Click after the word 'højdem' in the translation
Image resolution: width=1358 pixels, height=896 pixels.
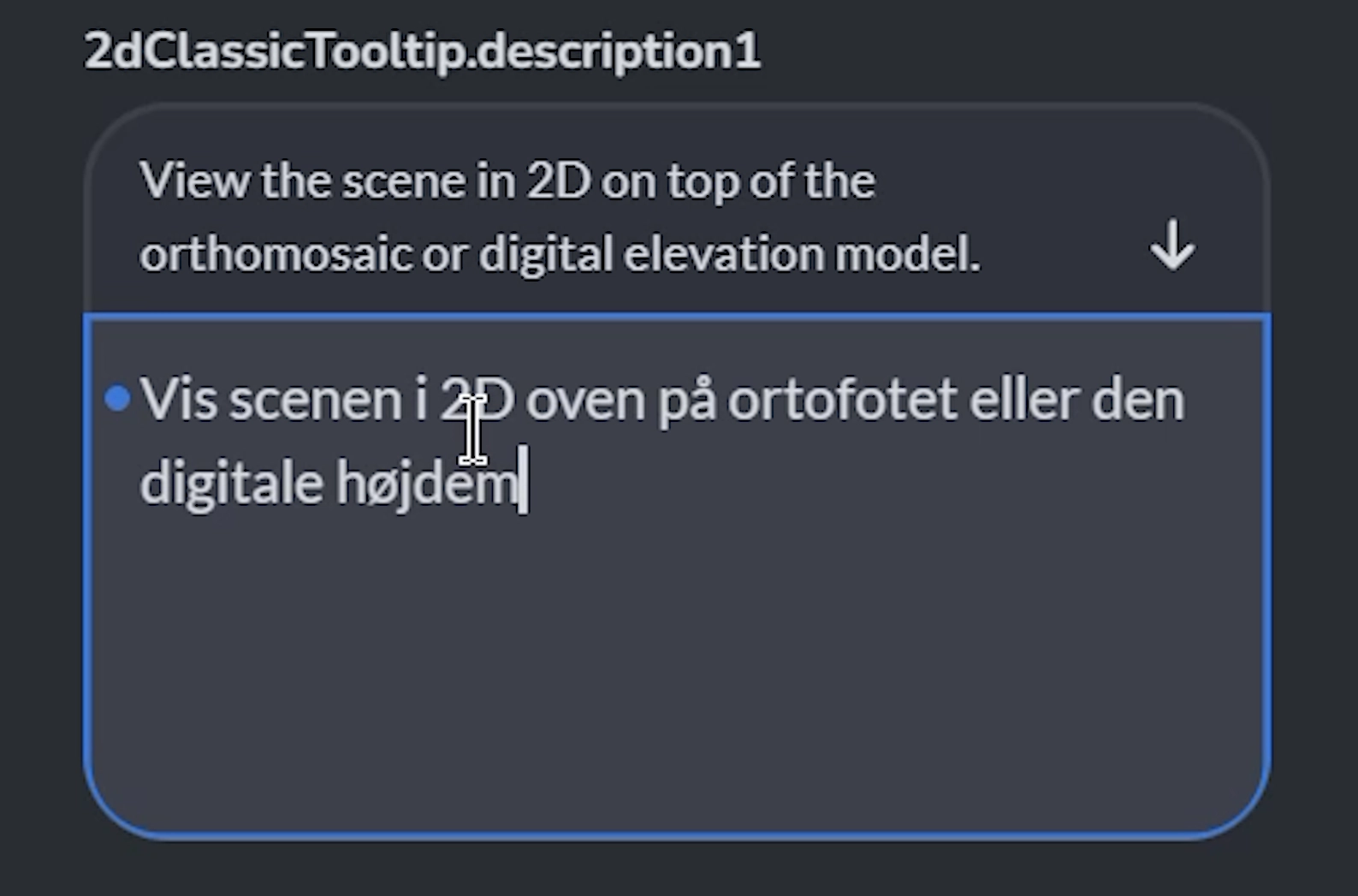[526, 479]
